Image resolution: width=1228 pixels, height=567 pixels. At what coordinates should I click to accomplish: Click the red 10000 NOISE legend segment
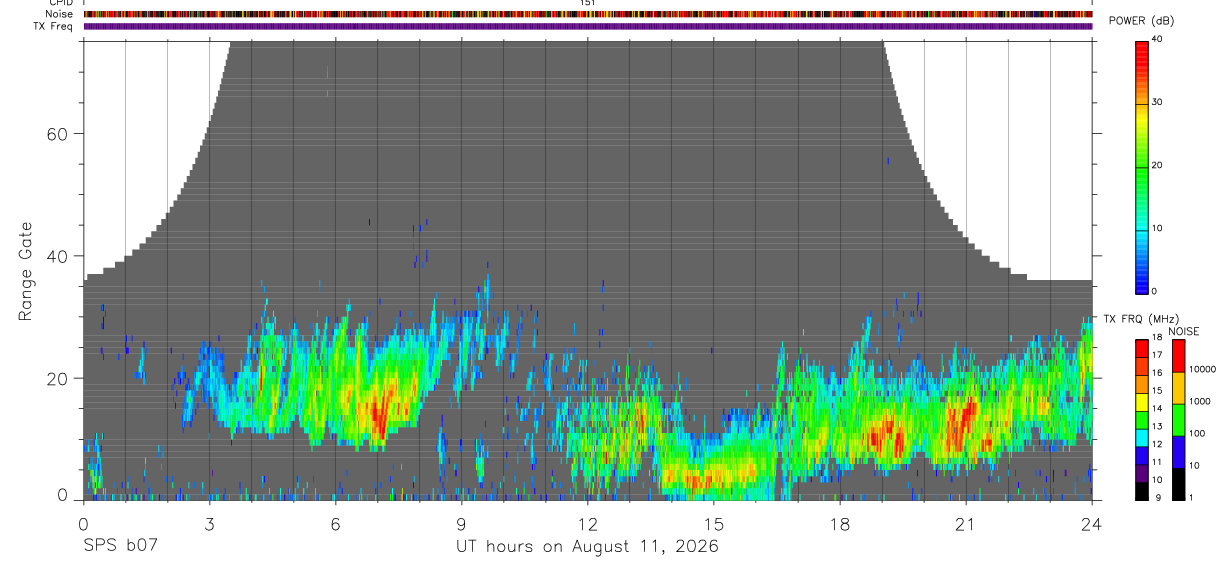[1178, 356]
